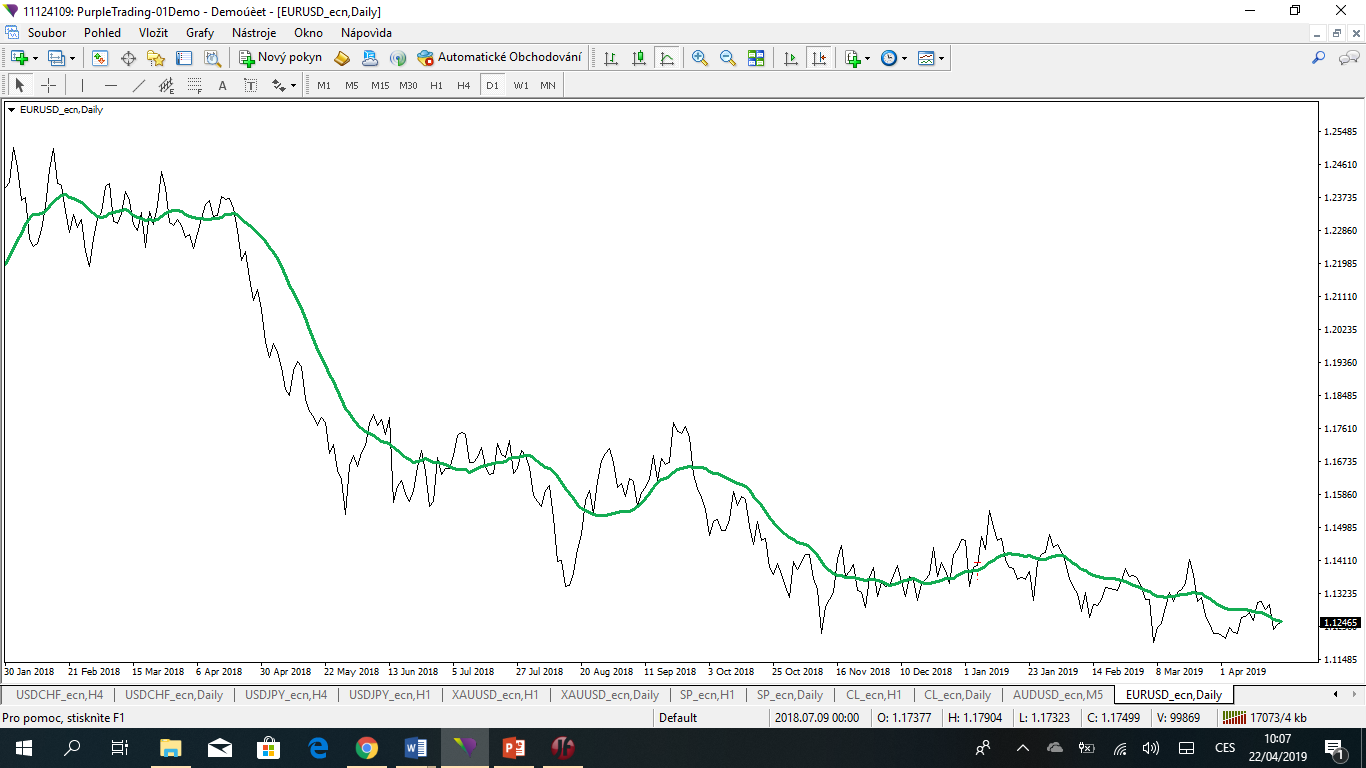Enable chart auto scroll
Screen dimensions: 1366x768
790,57
